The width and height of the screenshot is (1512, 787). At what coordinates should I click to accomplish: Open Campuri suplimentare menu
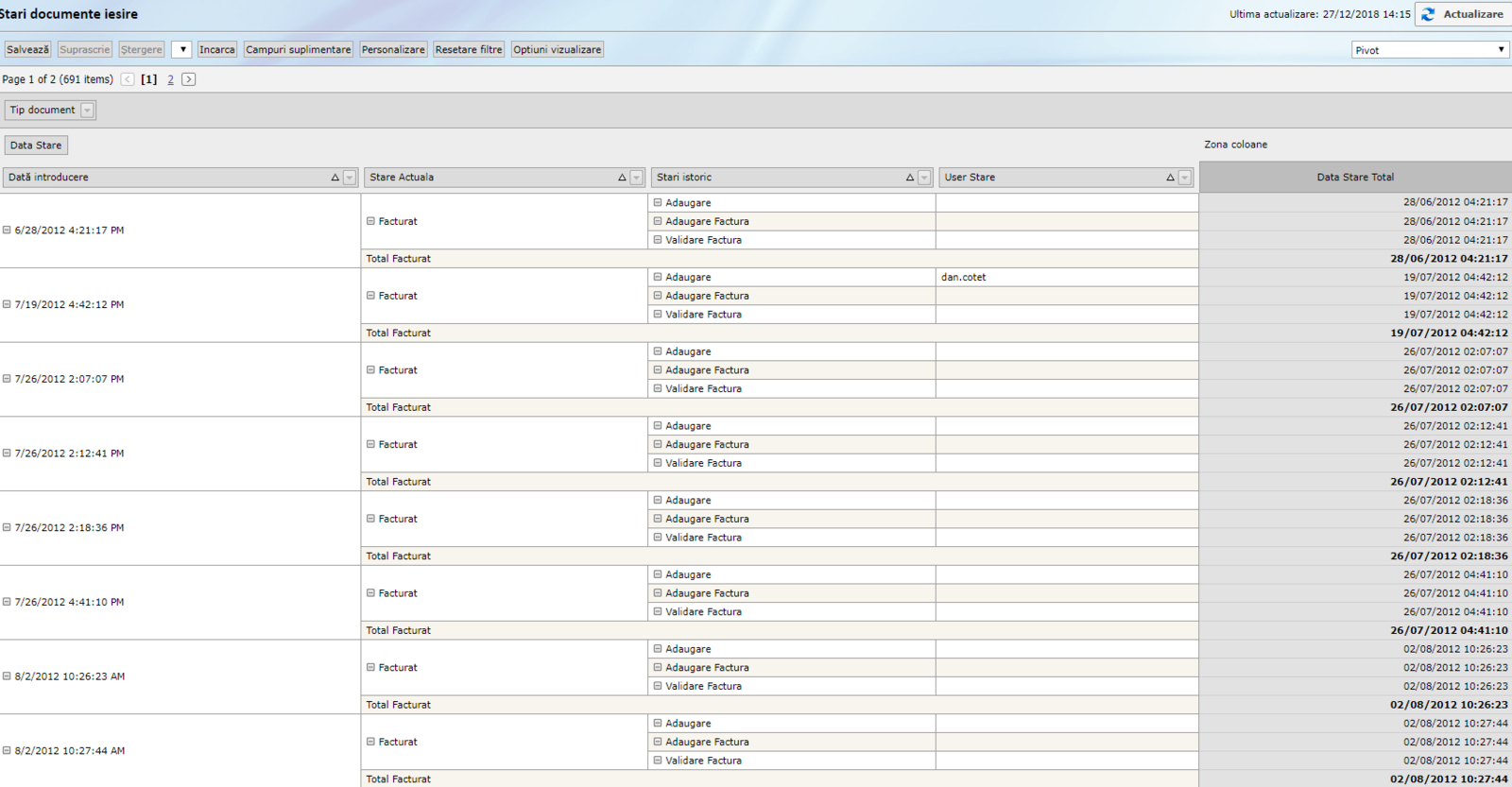[x=298, y=50]
